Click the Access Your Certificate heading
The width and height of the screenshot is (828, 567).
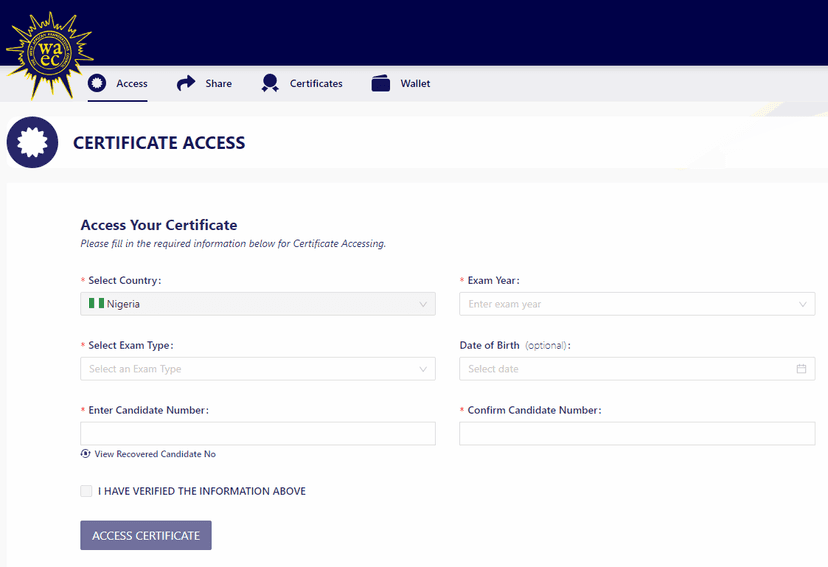tap(159, 225)
